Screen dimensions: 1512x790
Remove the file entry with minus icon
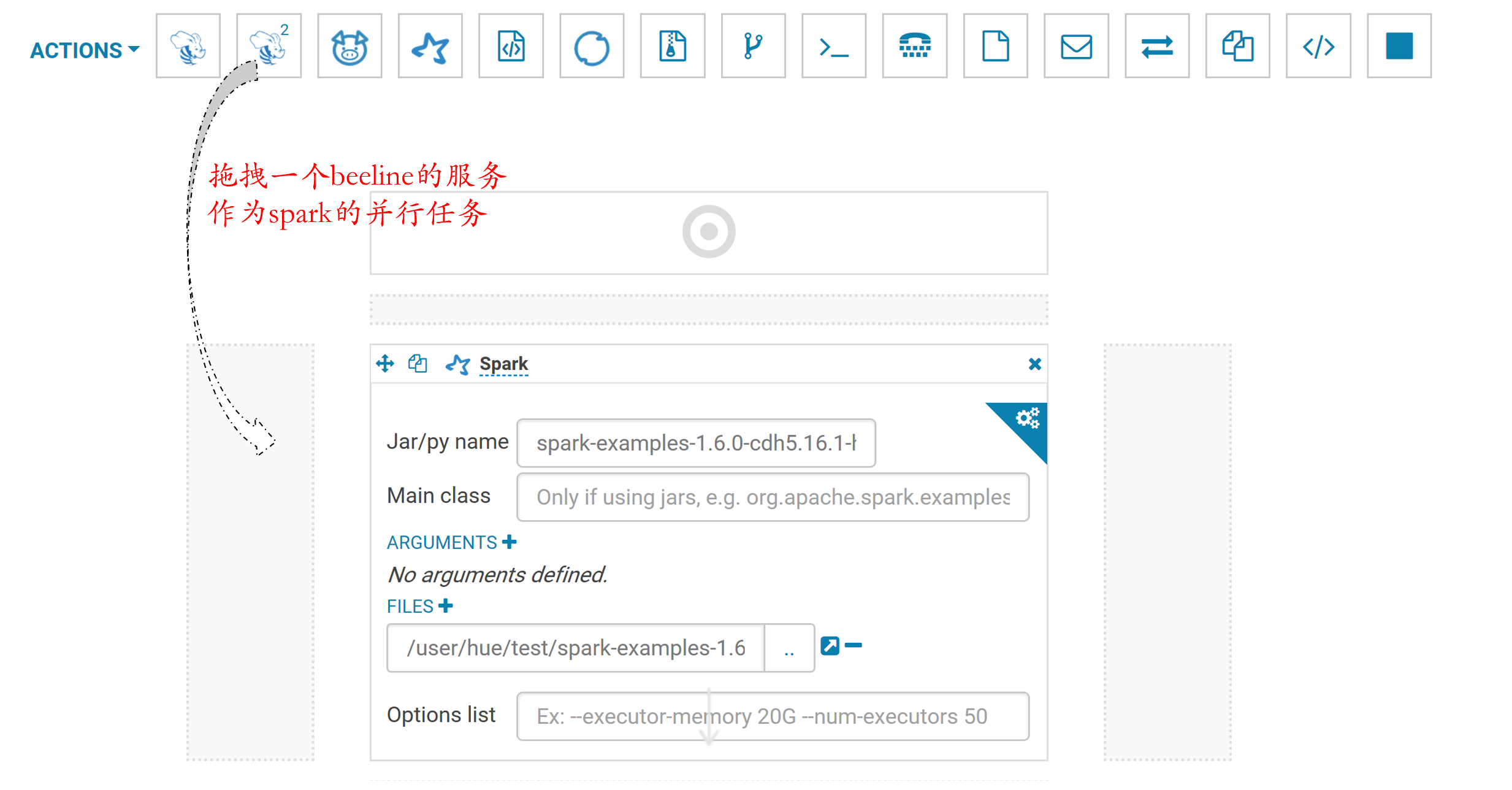point(853,645)
